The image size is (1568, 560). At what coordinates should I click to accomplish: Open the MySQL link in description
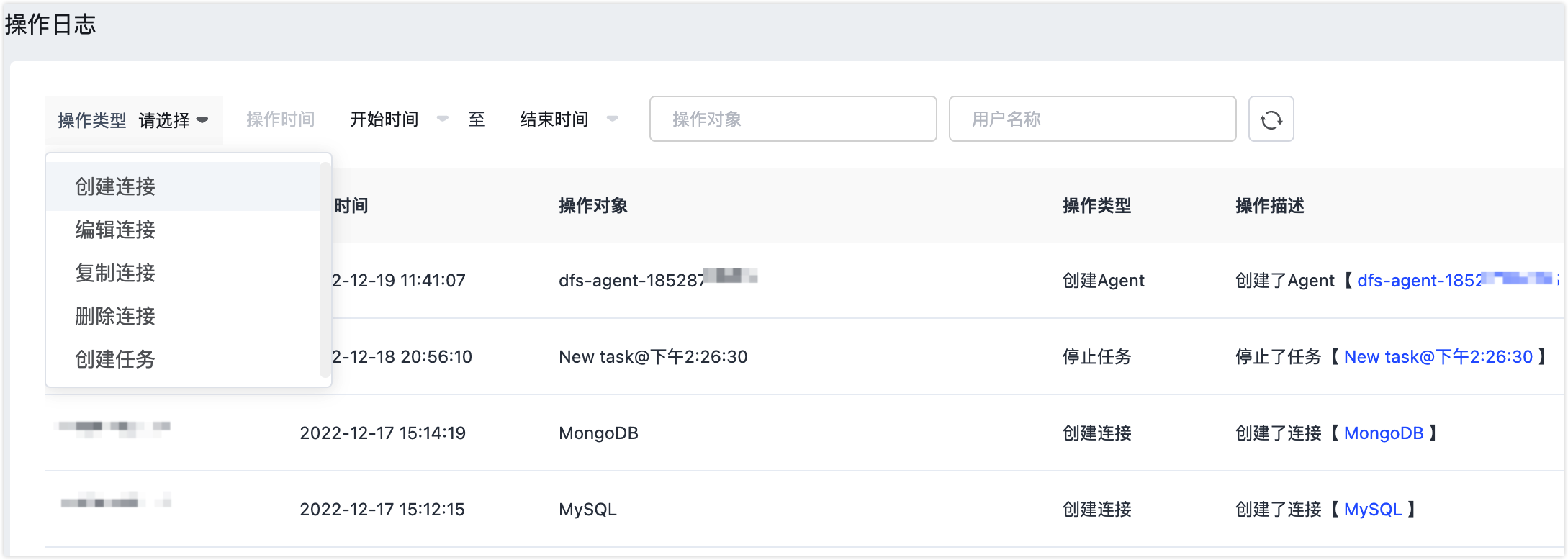[x=1372, y=510]
